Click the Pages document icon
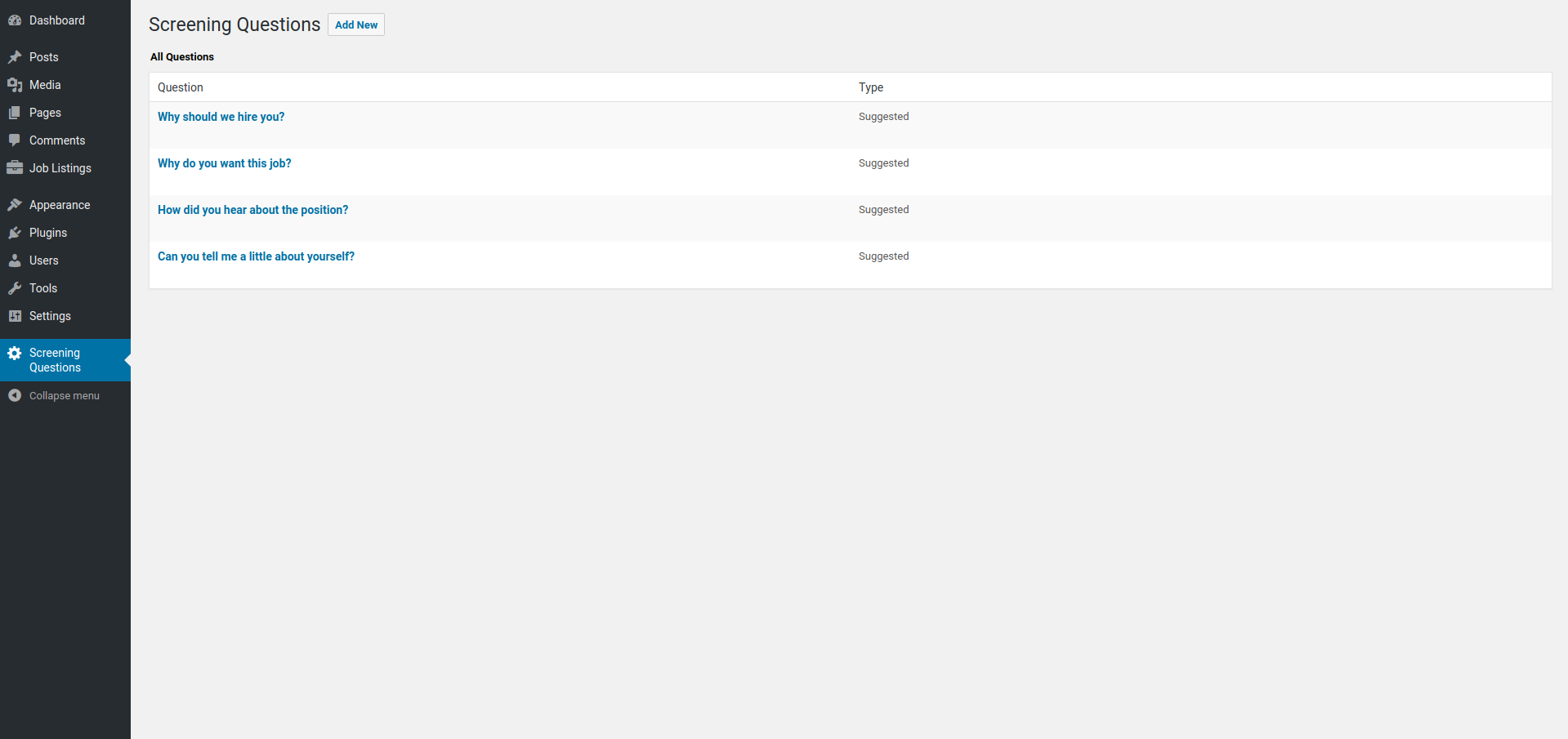The width and height of the screenshot is (1568, 739). tap(15, 113)
